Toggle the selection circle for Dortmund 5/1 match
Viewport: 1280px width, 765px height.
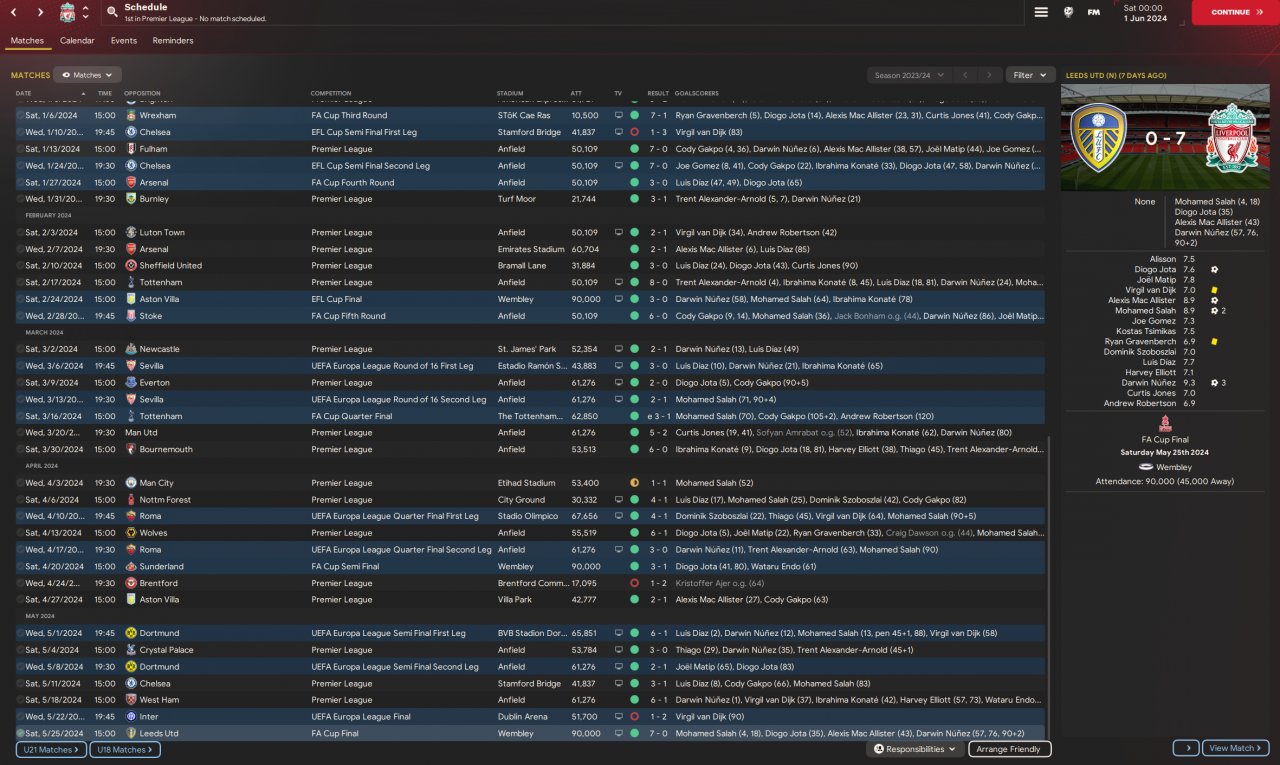20,633
